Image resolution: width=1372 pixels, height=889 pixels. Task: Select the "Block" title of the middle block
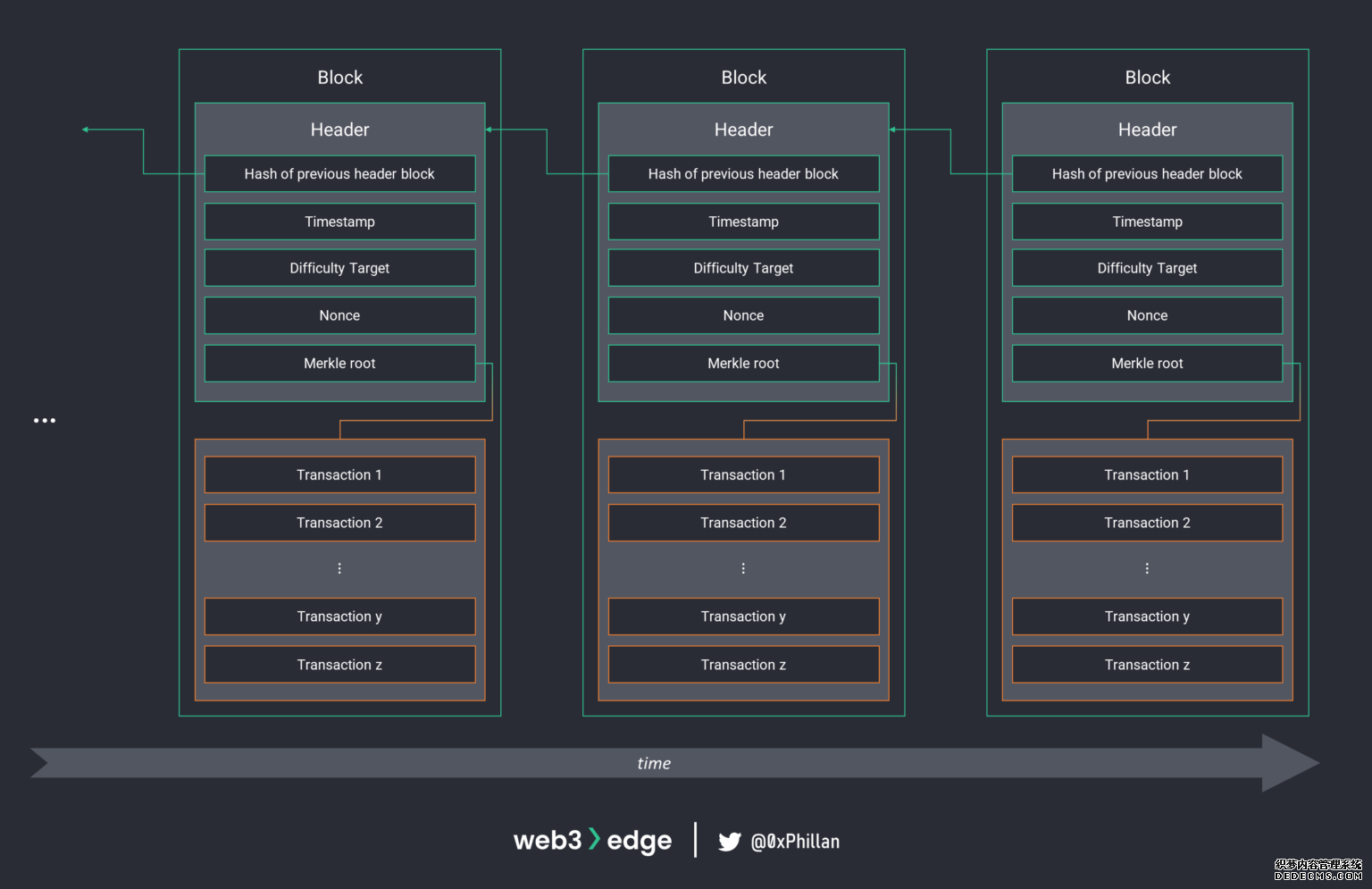pyautogui.click(x=744, y=78)
